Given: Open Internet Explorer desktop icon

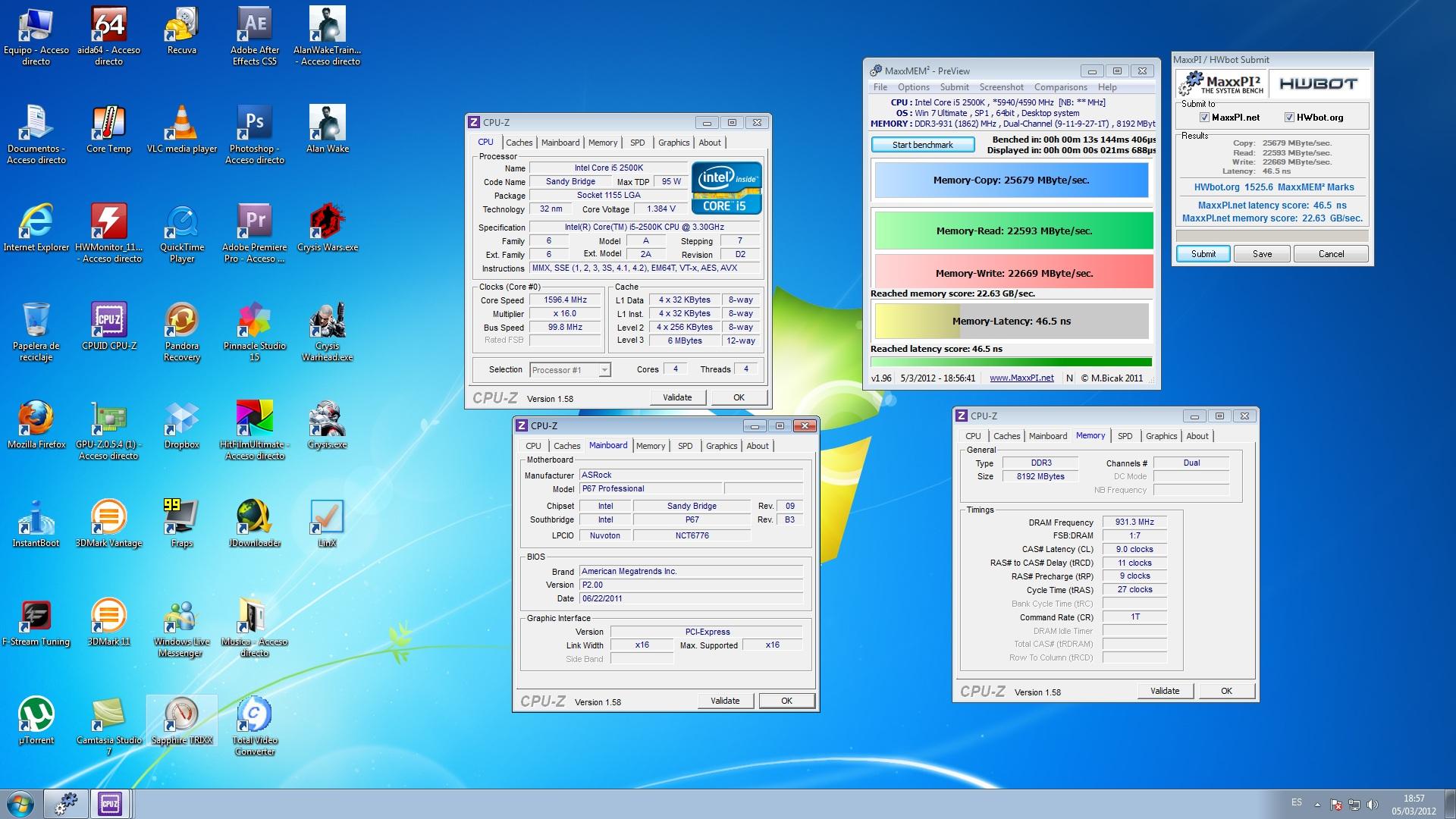Looking at the screenshot, I should click(x=36, y=227).
